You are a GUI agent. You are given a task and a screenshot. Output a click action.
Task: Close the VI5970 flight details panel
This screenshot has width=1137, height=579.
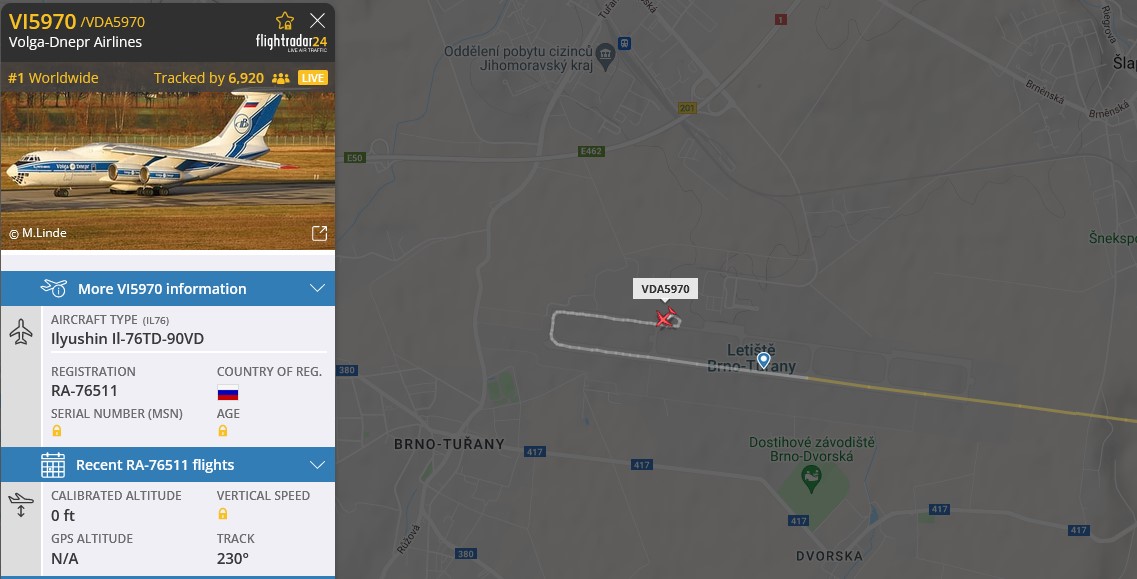317,20
